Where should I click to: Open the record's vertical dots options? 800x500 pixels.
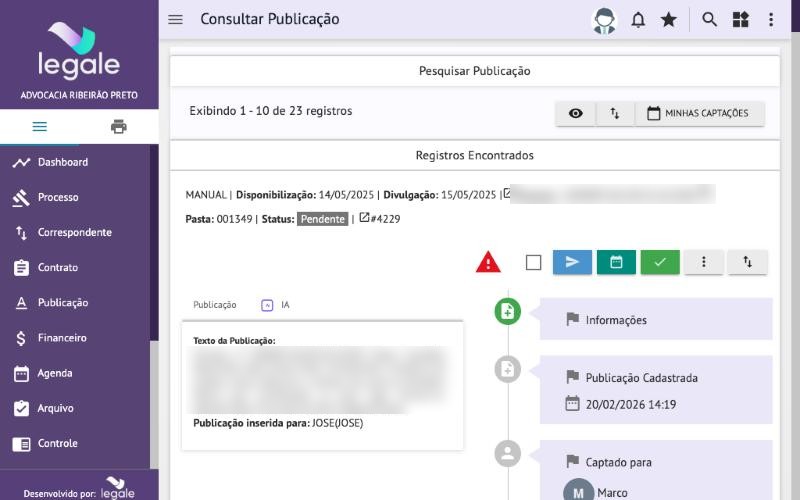pos(704,262)
